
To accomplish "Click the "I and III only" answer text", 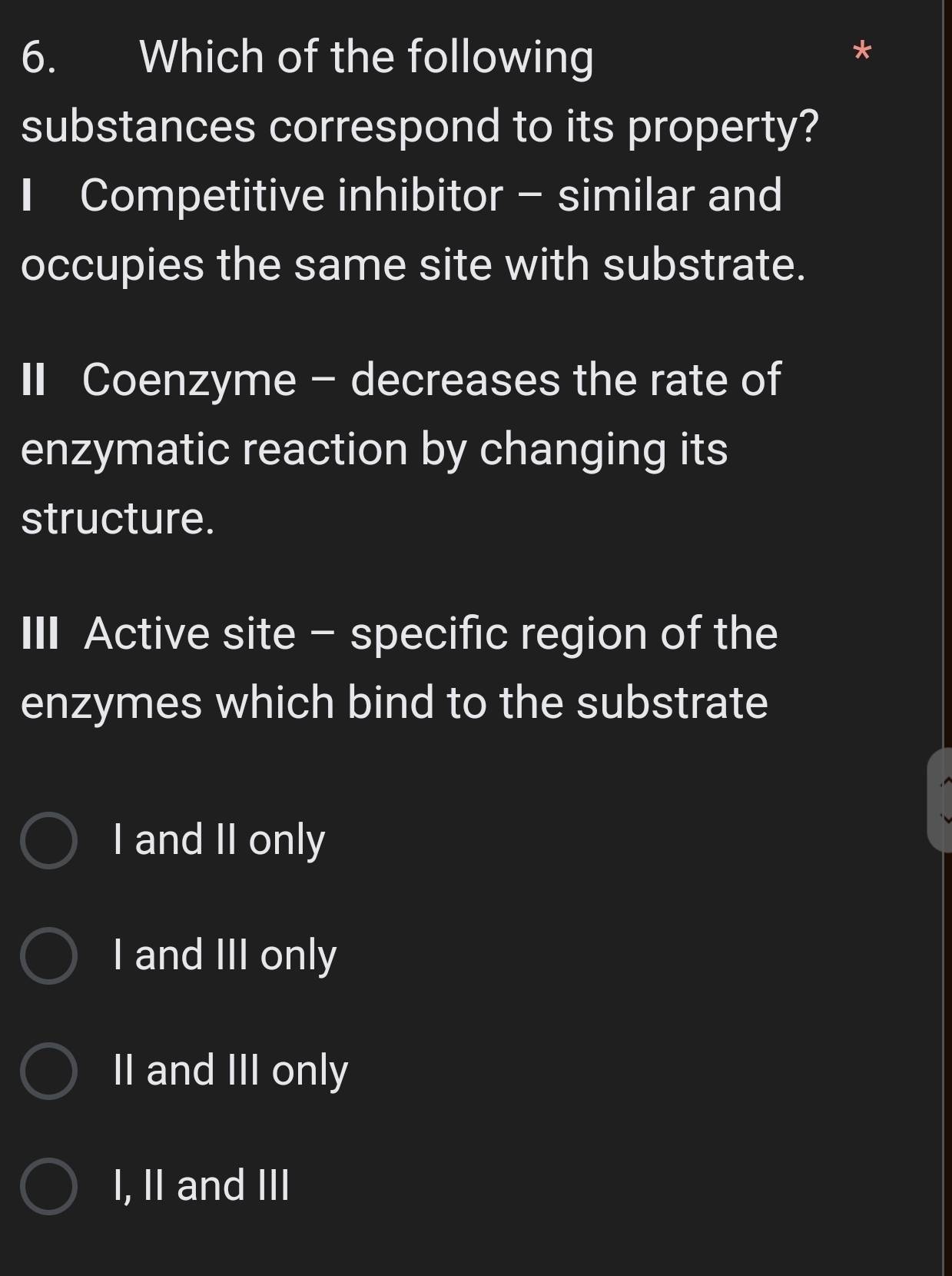I will pyautogui.click(x=223, y=955).
